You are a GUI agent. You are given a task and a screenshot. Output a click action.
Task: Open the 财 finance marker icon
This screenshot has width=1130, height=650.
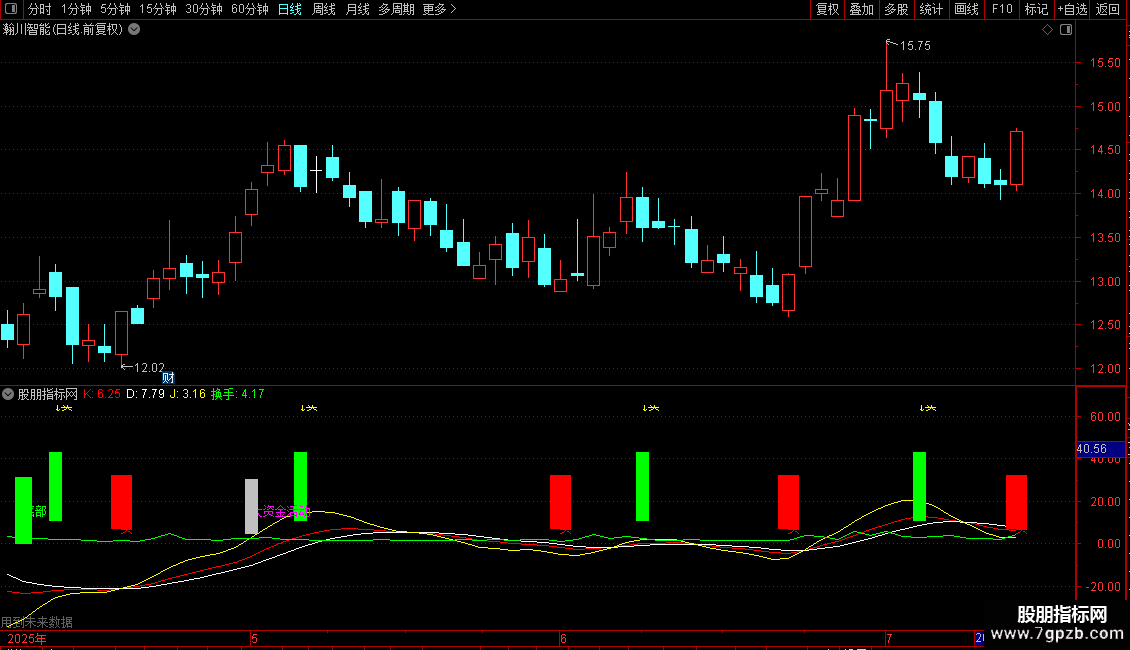click(168, 378)
